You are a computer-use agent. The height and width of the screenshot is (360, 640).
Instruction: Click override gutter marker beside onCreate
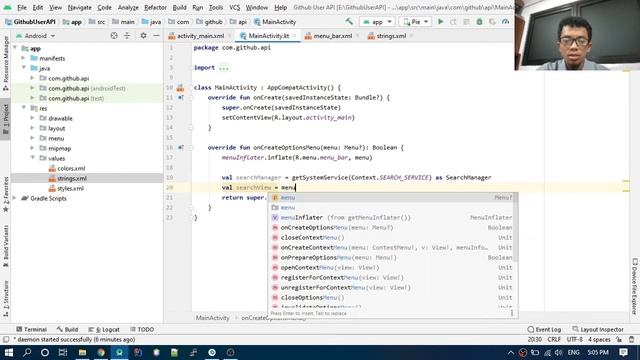pos(180,98)
